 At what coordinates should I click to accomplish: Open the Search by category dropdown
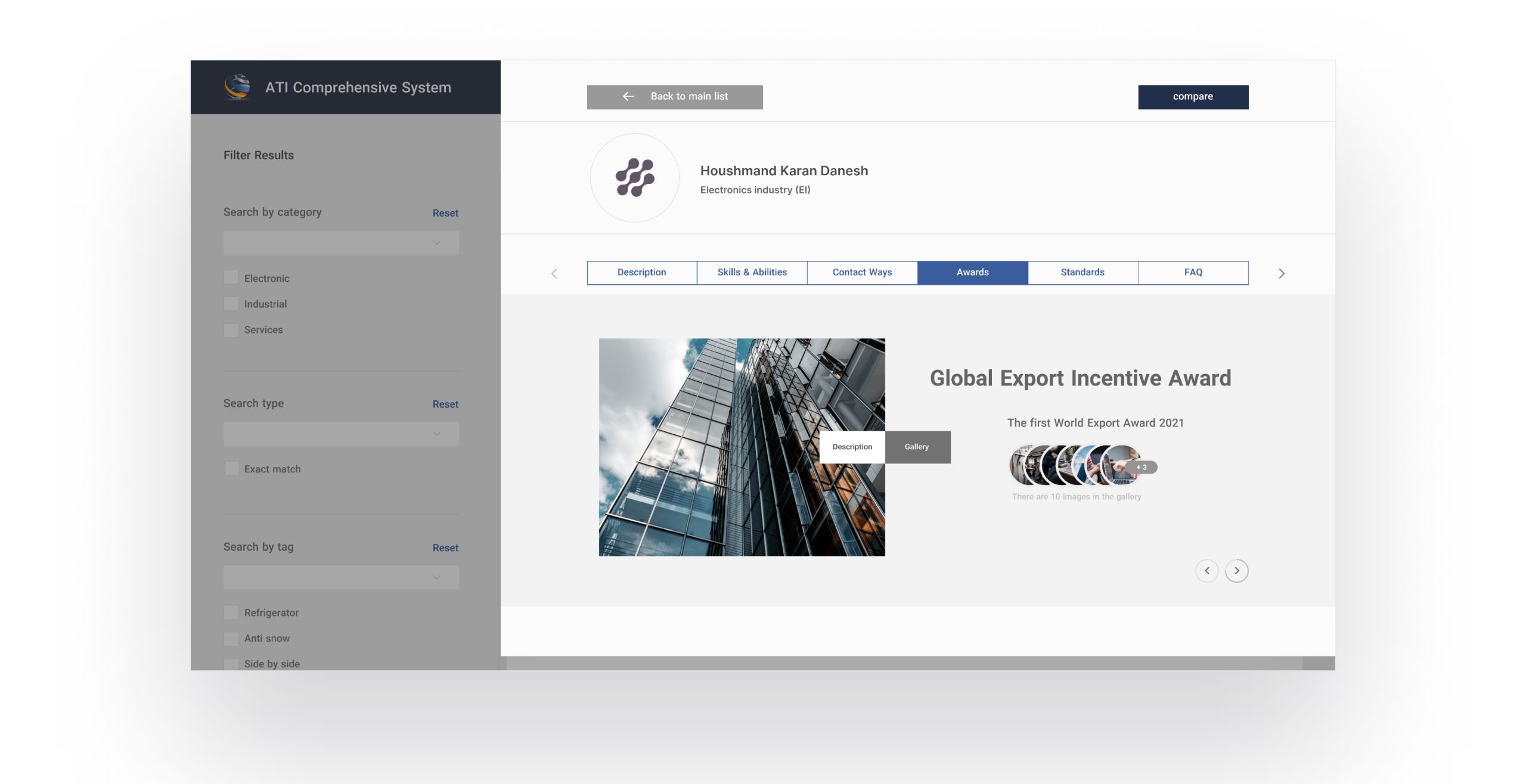tap(341, 243)
